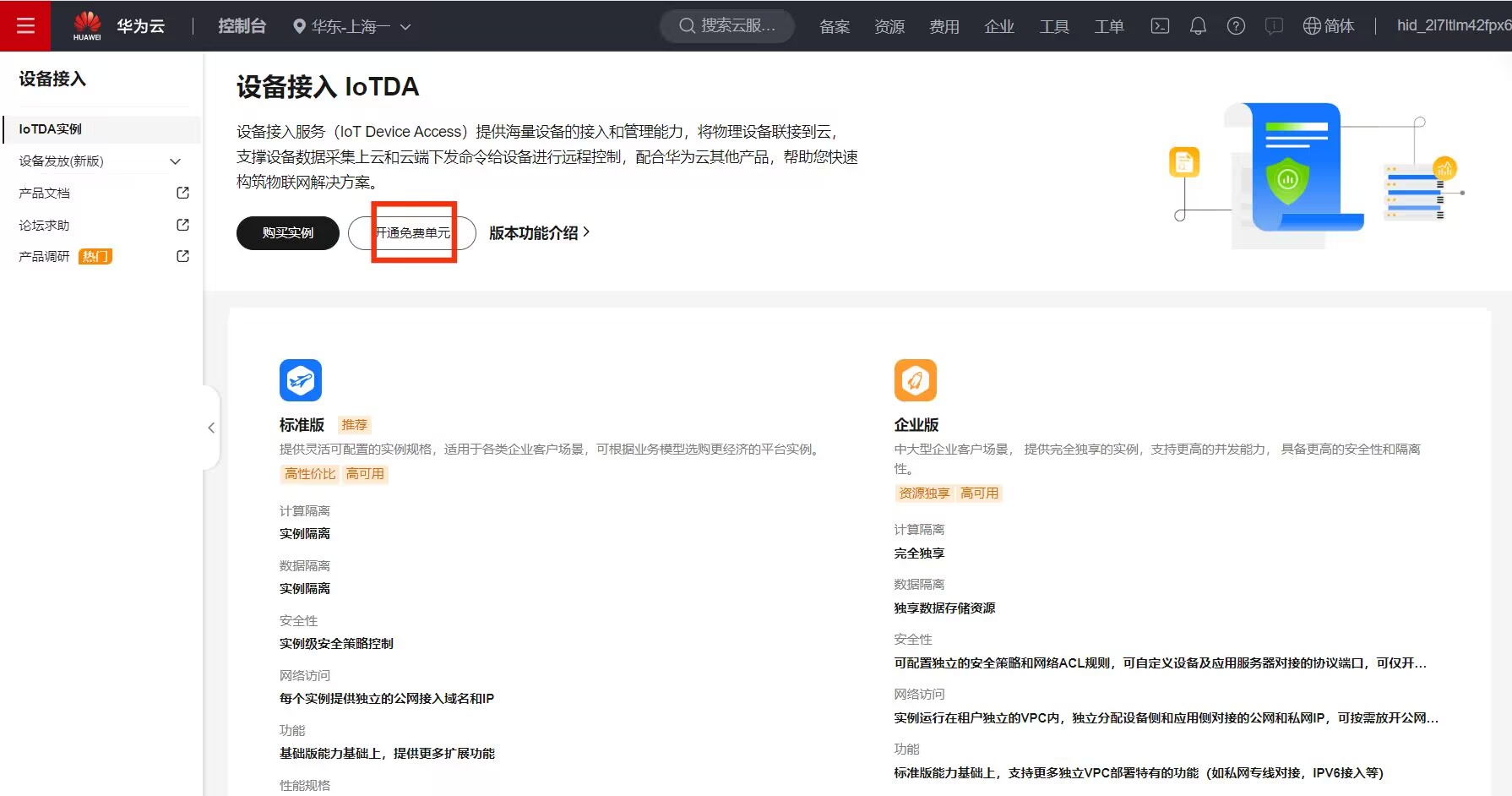Click the 企业版 heading

click(x=916, y=425)
